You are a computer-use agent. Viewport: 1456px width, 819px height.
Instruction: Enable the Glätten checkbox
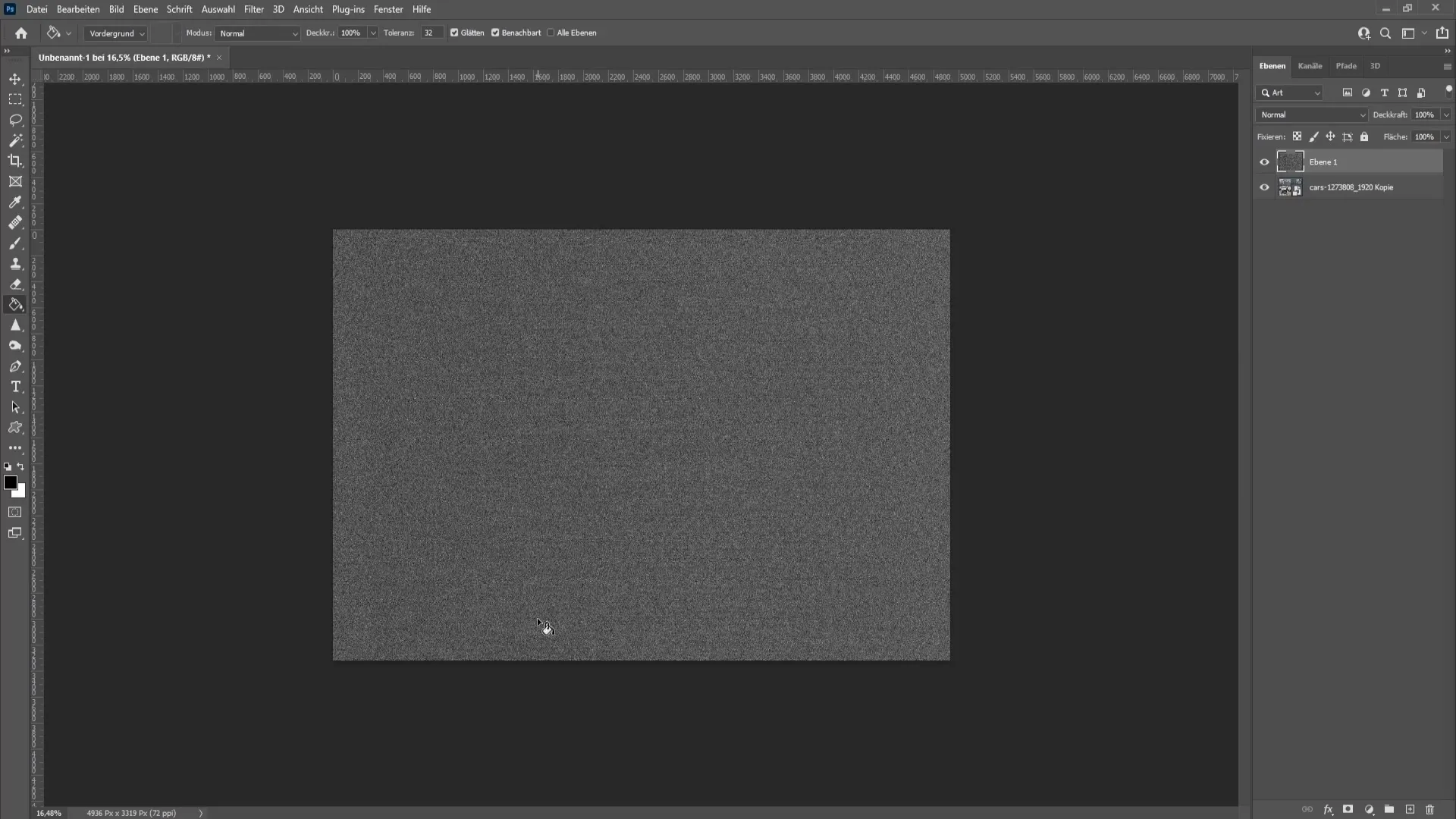[x=454, y=33]
